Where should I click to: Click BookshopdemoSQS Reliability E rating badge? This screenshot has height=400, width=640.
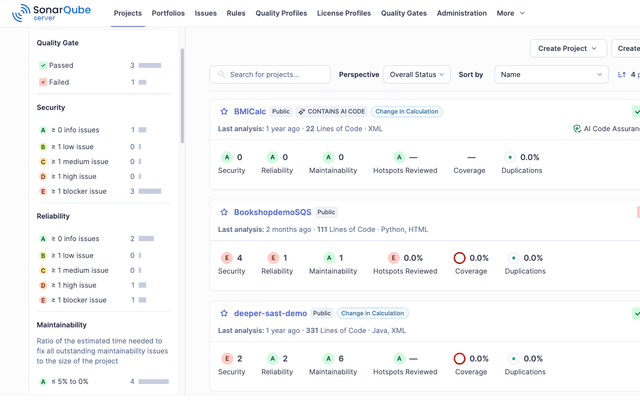pos(273,258)
